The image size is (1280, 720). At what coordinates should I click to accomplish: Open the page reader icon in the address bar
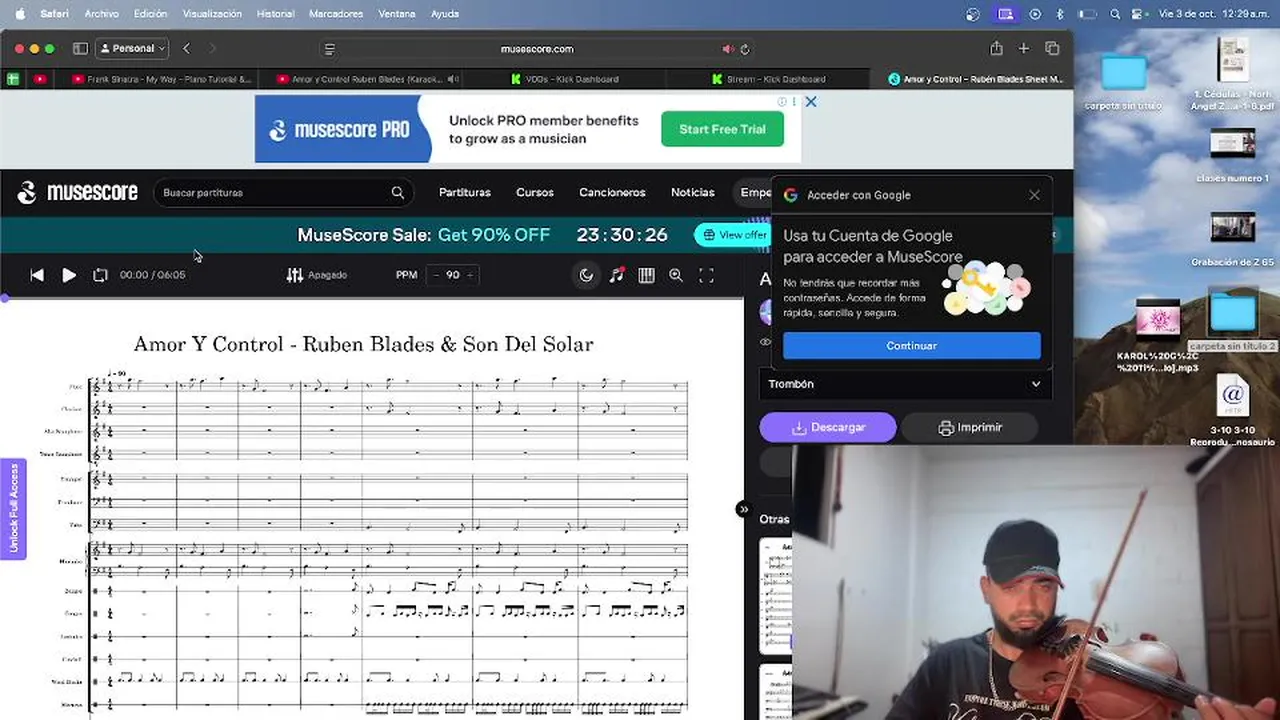coord(330,49)
